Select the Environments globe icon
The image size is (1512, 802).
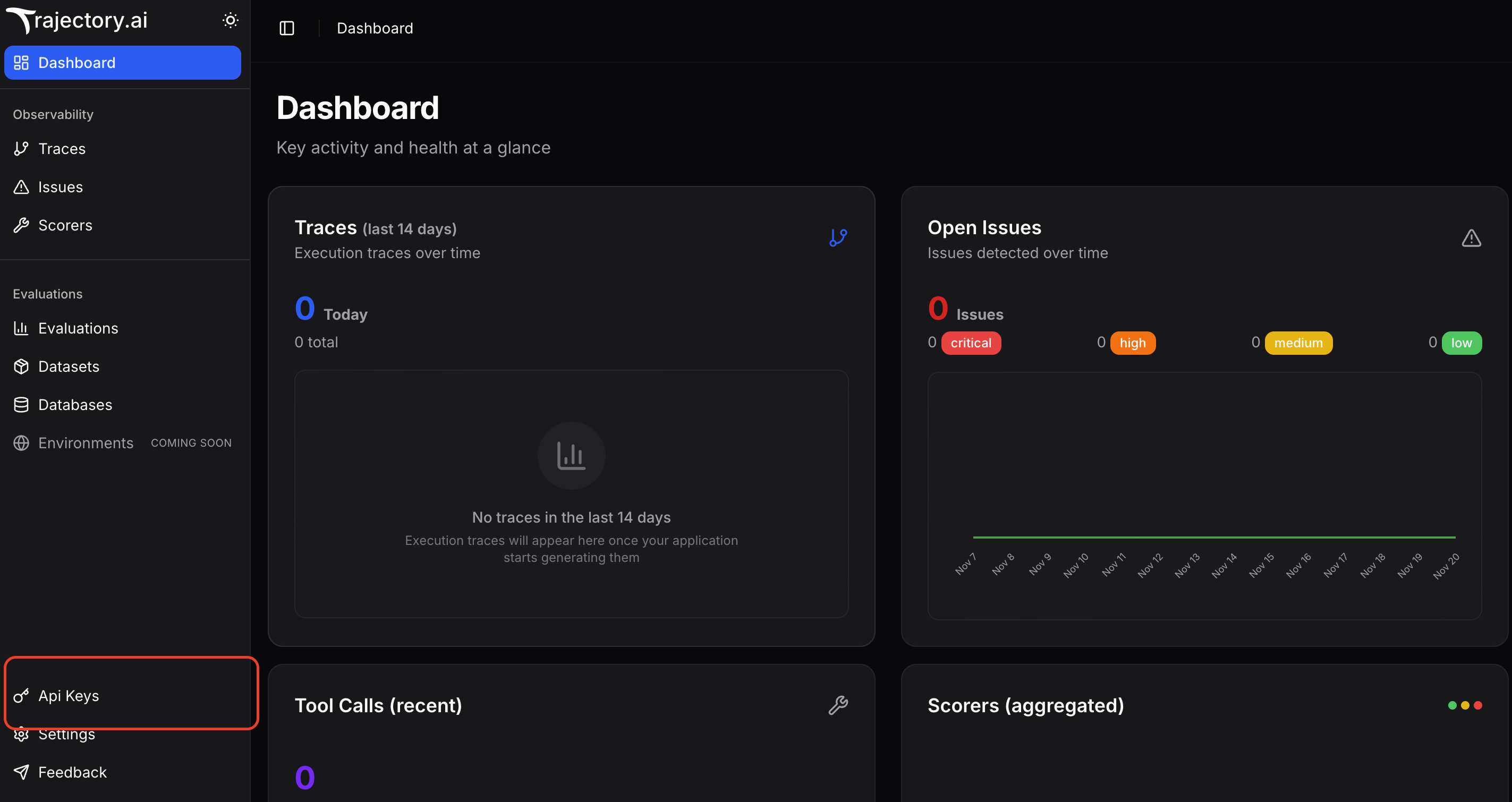point(21,443)
